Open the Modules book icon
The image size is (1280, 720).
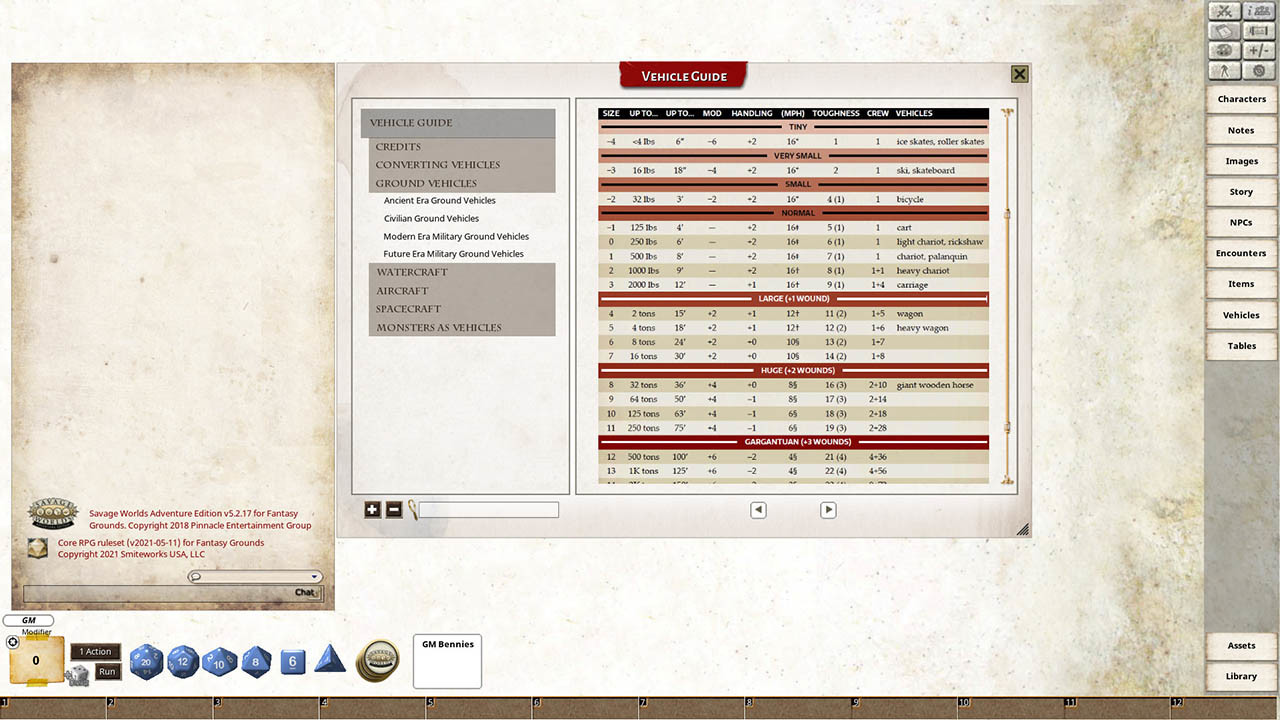tap(1224, 31)
